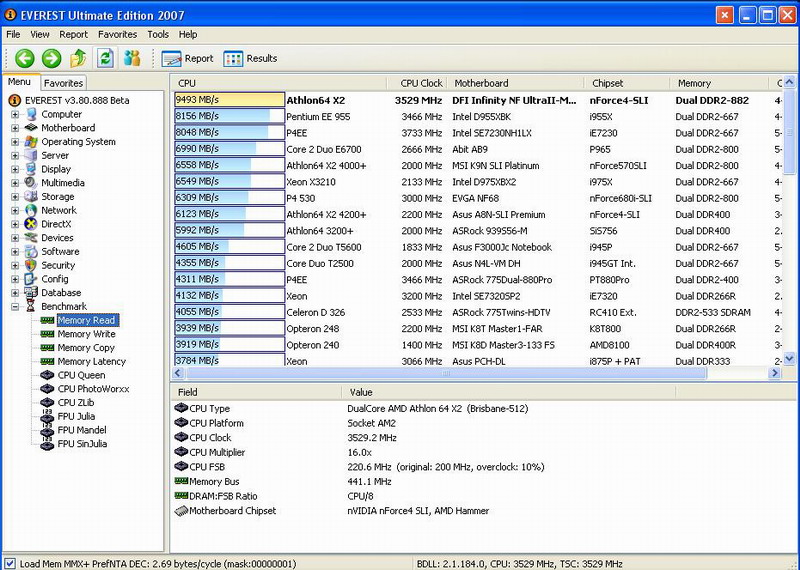Screen dimensions: 800x570
Task: Expand the Operating System tree node
Action: coord(15,142)
